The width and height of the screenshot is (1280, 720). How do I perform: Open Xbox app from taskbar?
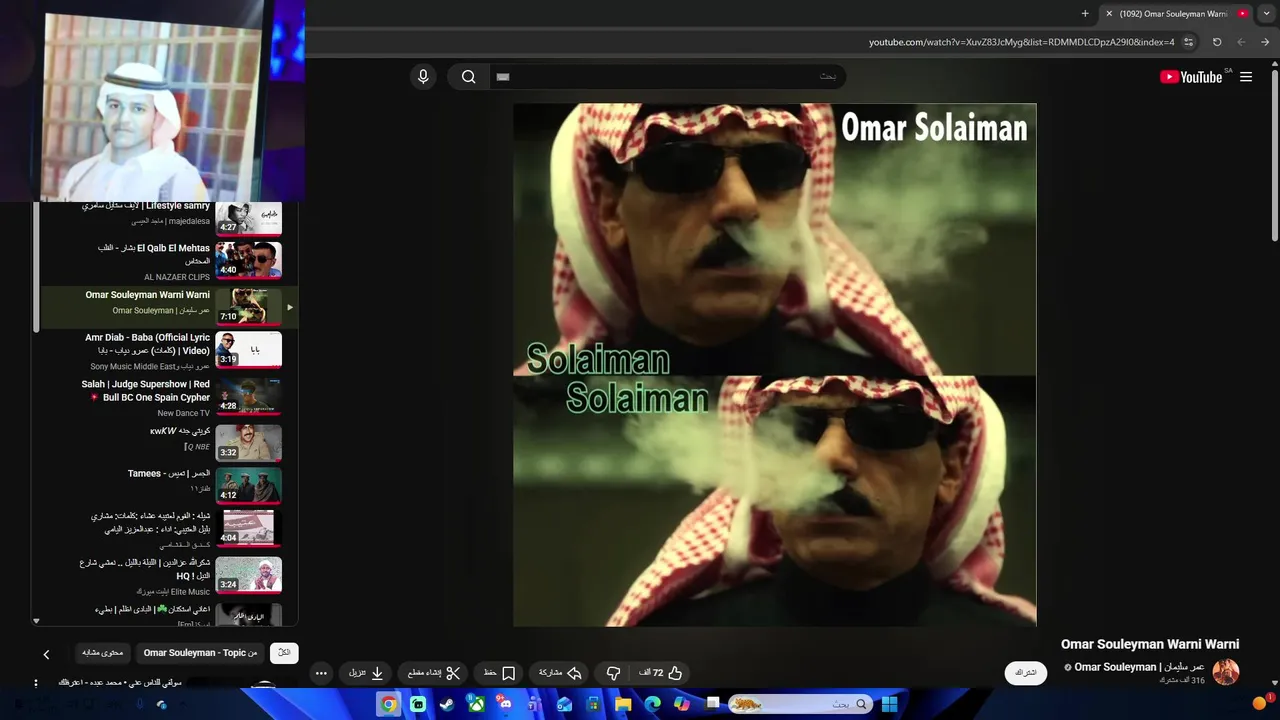click(x=477, y=704)
